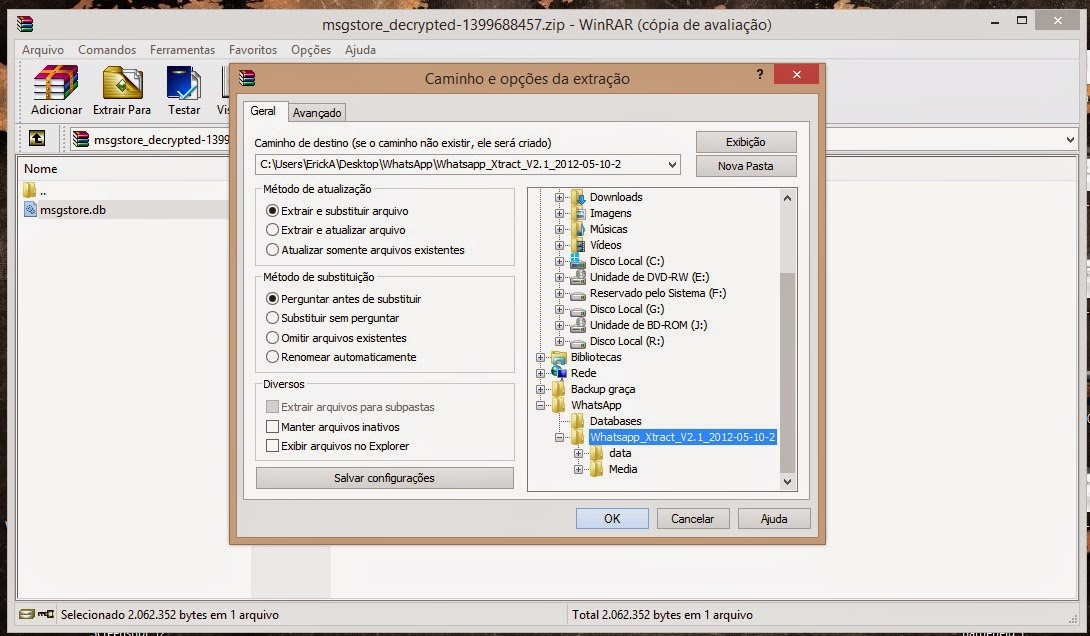Open the Comandos menu
This screenshot has height=636, width=1090.
point(107,50)
